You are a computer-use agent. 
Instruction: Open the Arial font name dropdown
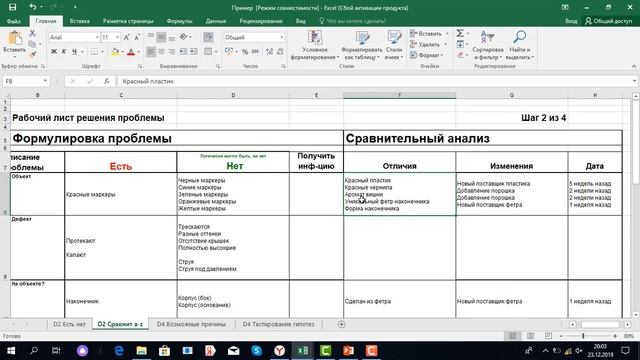[97, 38]
